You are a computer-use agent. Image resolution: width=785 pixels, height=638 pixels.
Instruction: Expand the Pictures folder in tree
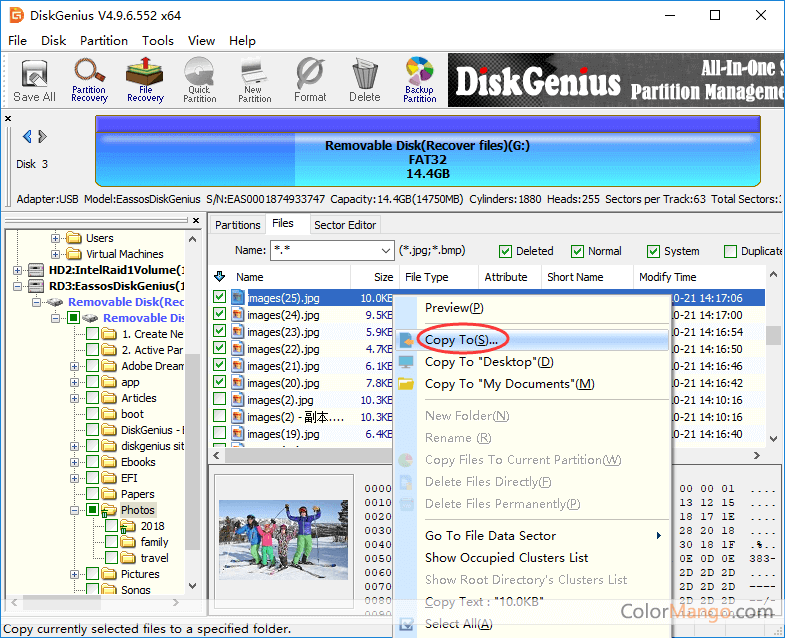75,574
